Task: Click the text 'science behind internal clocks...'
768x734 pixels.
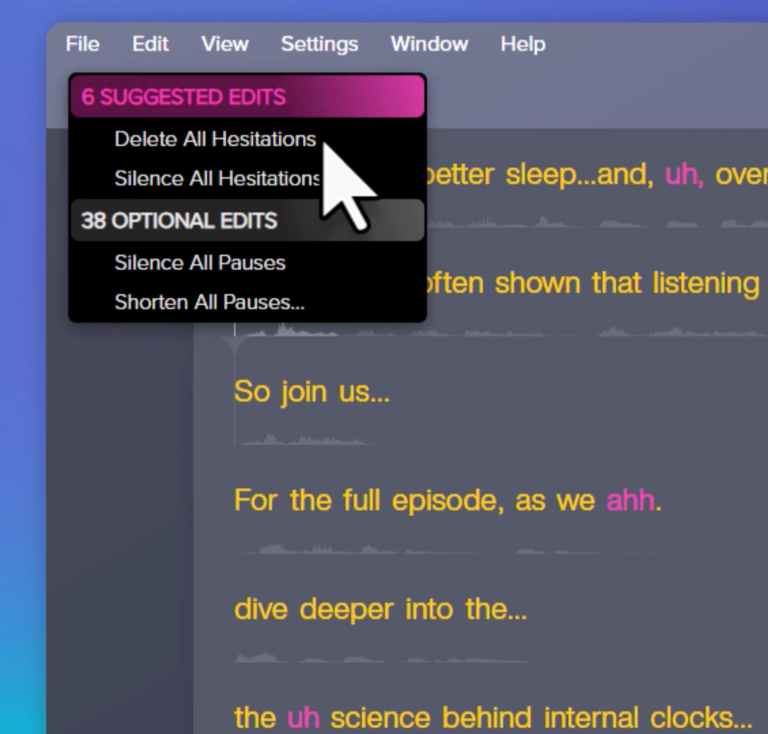Action: pyautogui.click(x=541, y=718)
